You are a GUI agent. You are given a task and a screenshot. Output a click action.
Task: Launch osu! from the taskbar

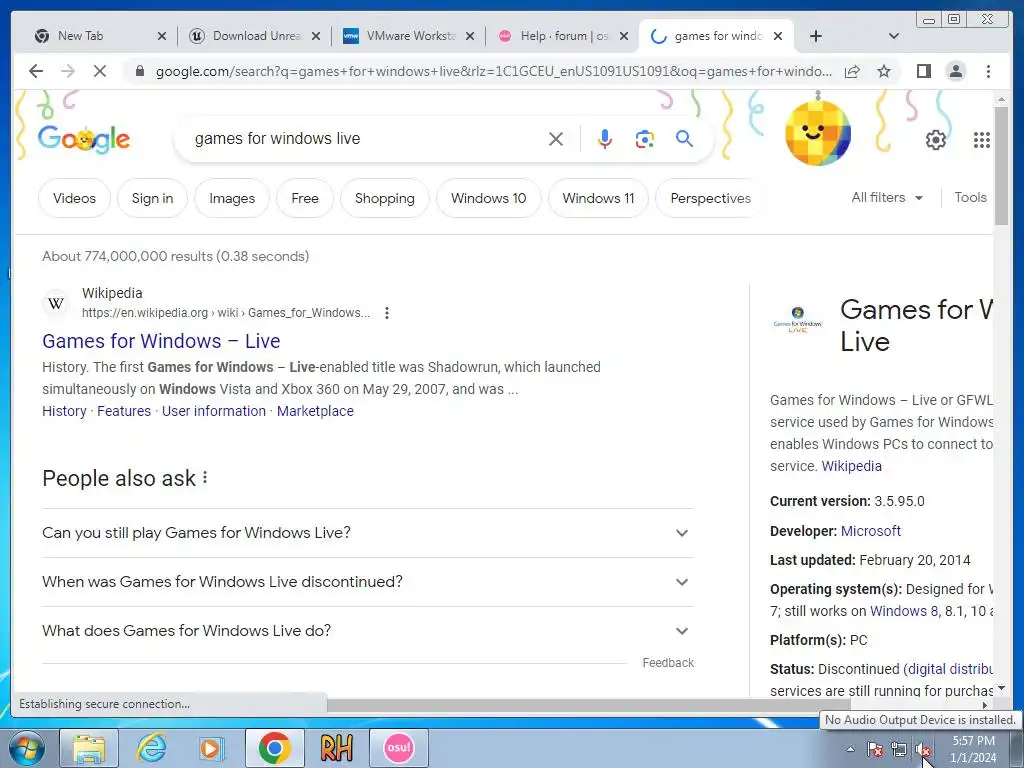(398, 748)
